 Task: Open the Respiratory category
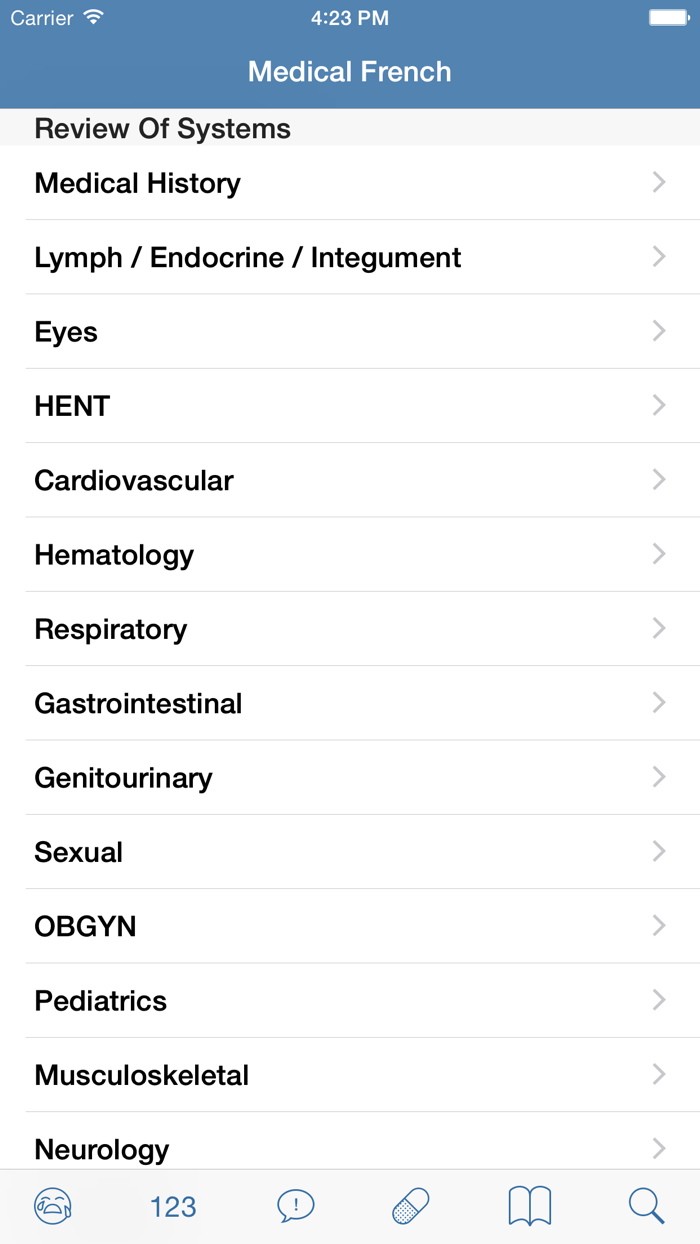tap(110, 628)
